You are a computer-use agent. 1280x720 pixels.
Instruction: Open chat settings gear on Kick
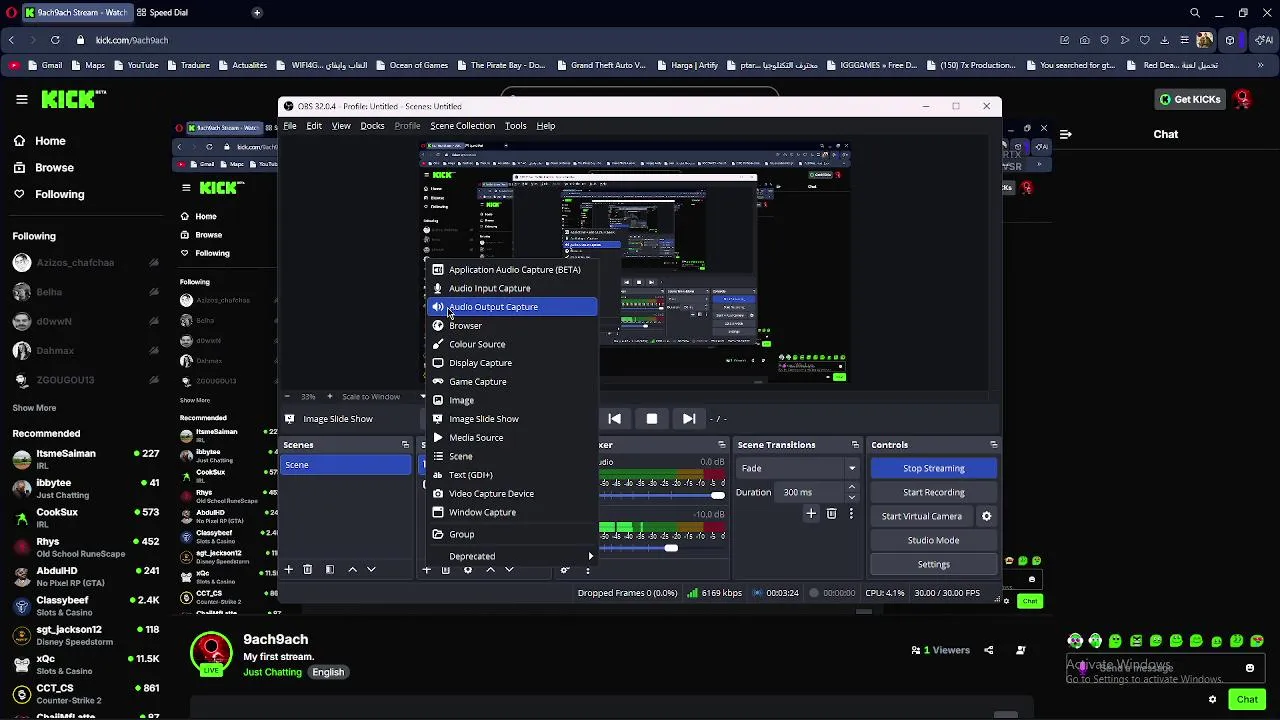[1212, 699]
